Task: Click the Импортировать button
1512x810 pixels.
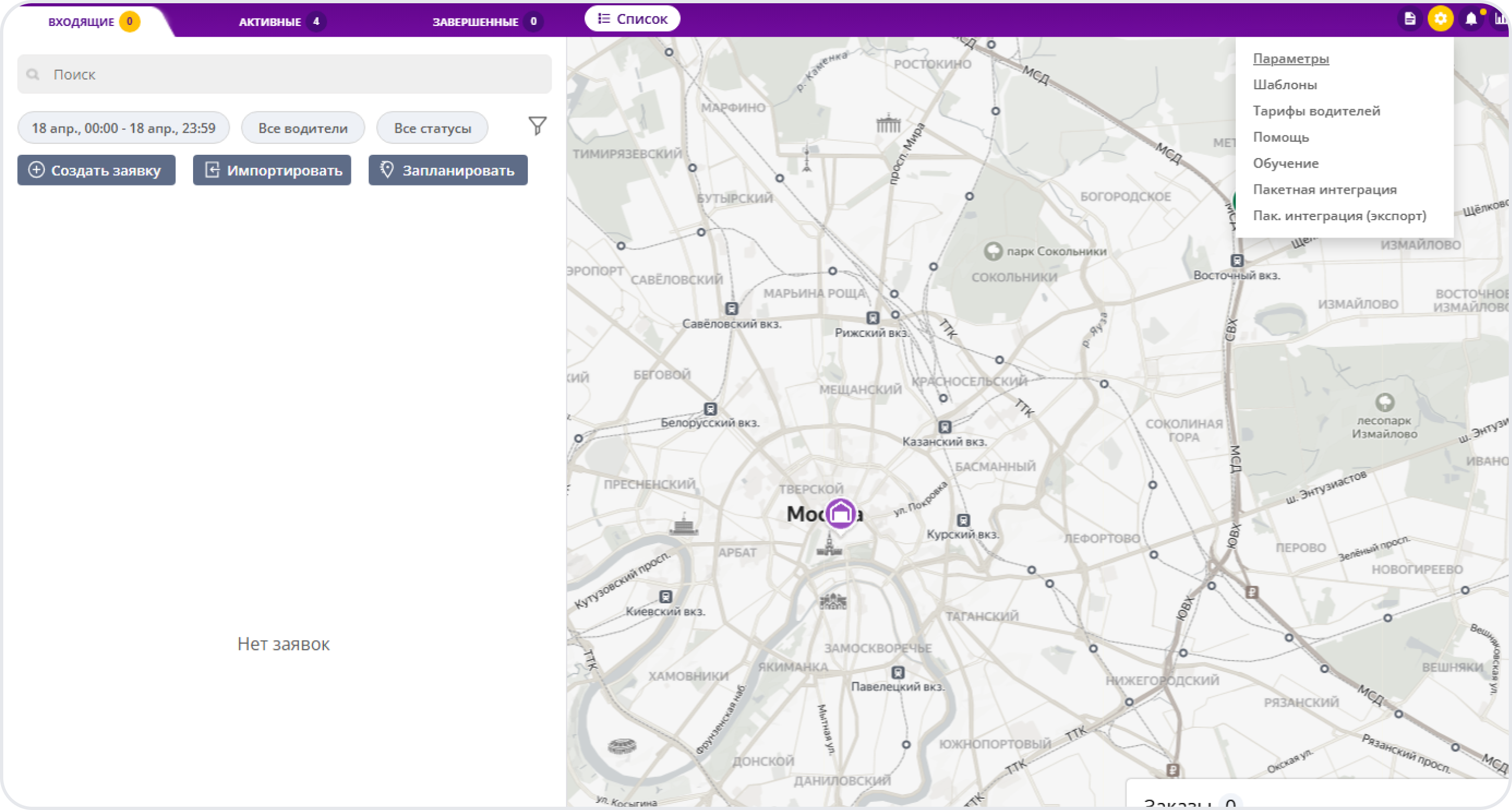Action: 272,170
